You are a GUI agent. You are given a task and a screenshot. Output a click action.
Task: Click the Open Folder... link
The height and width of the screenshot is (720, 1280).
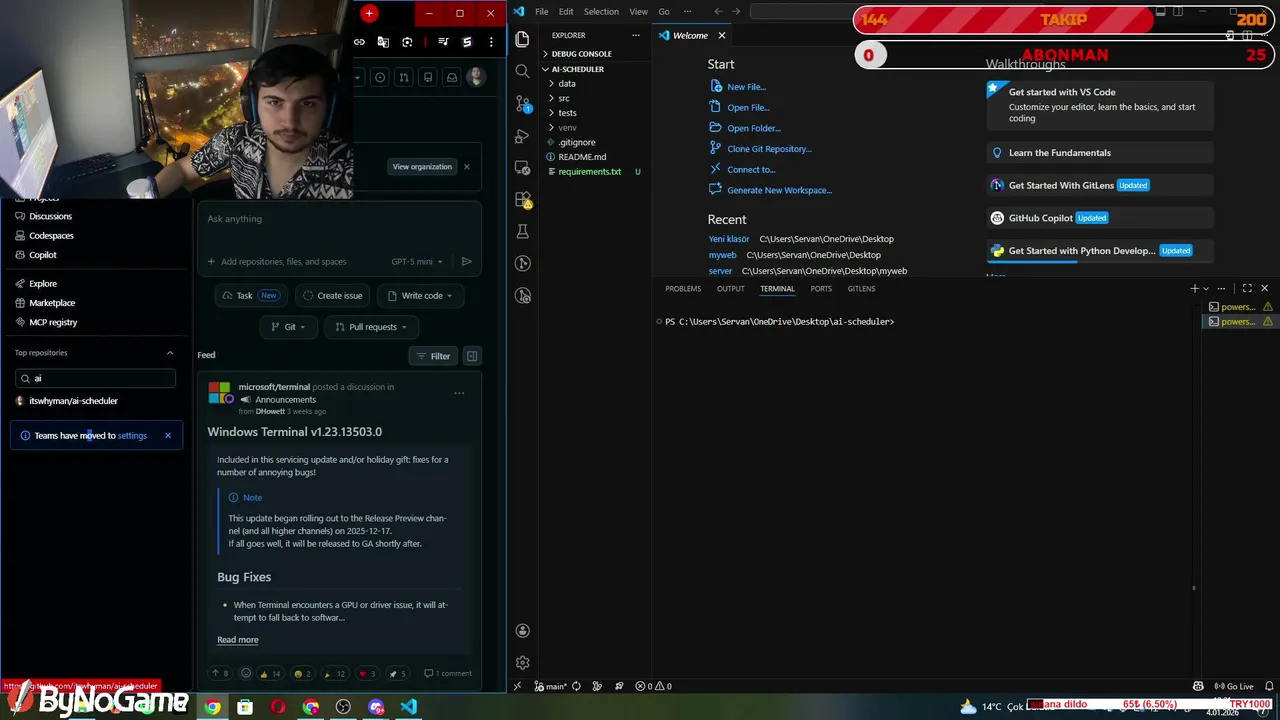coord(754,128)
